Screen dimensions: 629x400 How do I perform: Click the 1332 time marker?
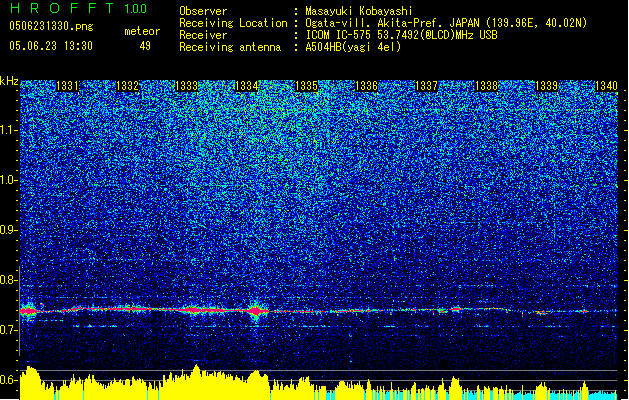click(x=127, y=86)
